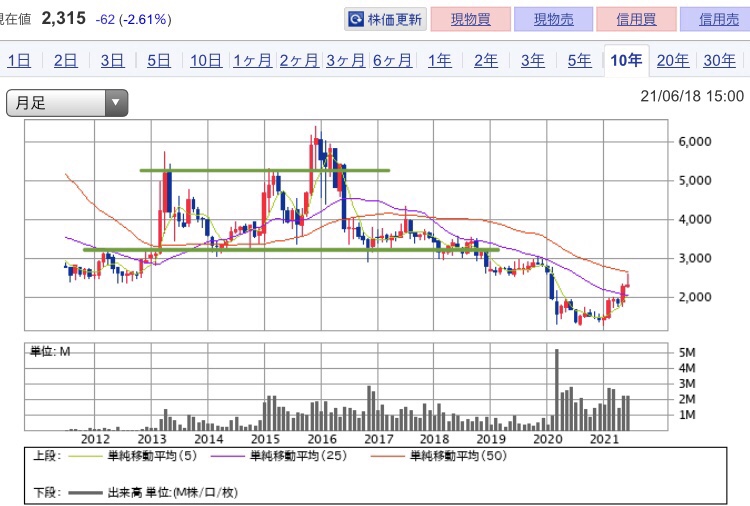The height and width of the screenshot is (506, 750).
Task: Open the 月足 candle interval dropdown
Action: click(x=67, y=103)
